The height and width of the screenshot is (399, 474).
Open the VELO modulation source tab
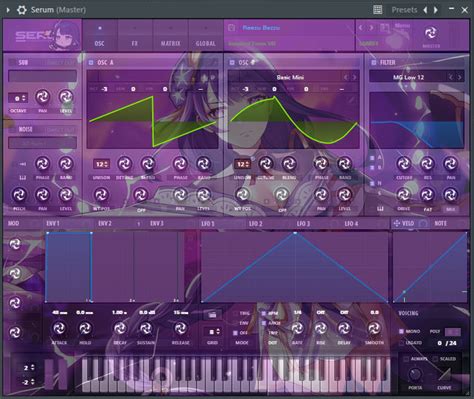click(408, 223)
